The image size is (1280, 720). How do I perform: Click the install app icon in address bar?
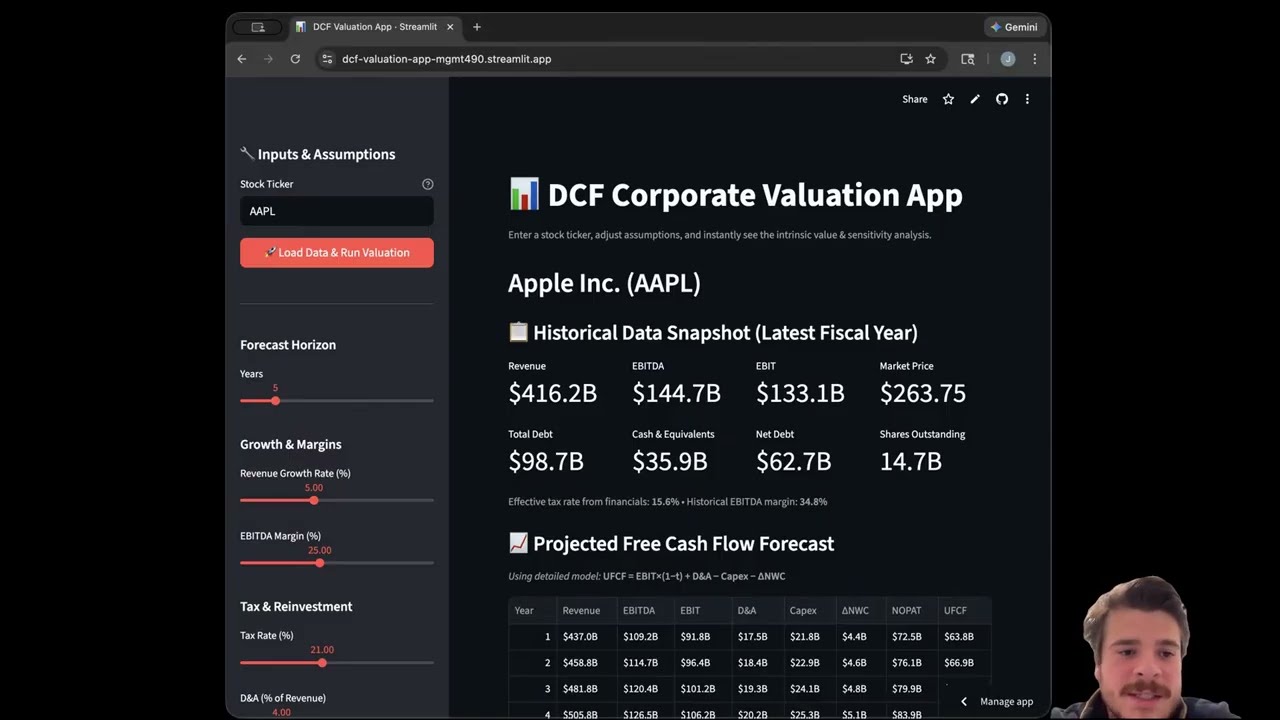point(906,59)
